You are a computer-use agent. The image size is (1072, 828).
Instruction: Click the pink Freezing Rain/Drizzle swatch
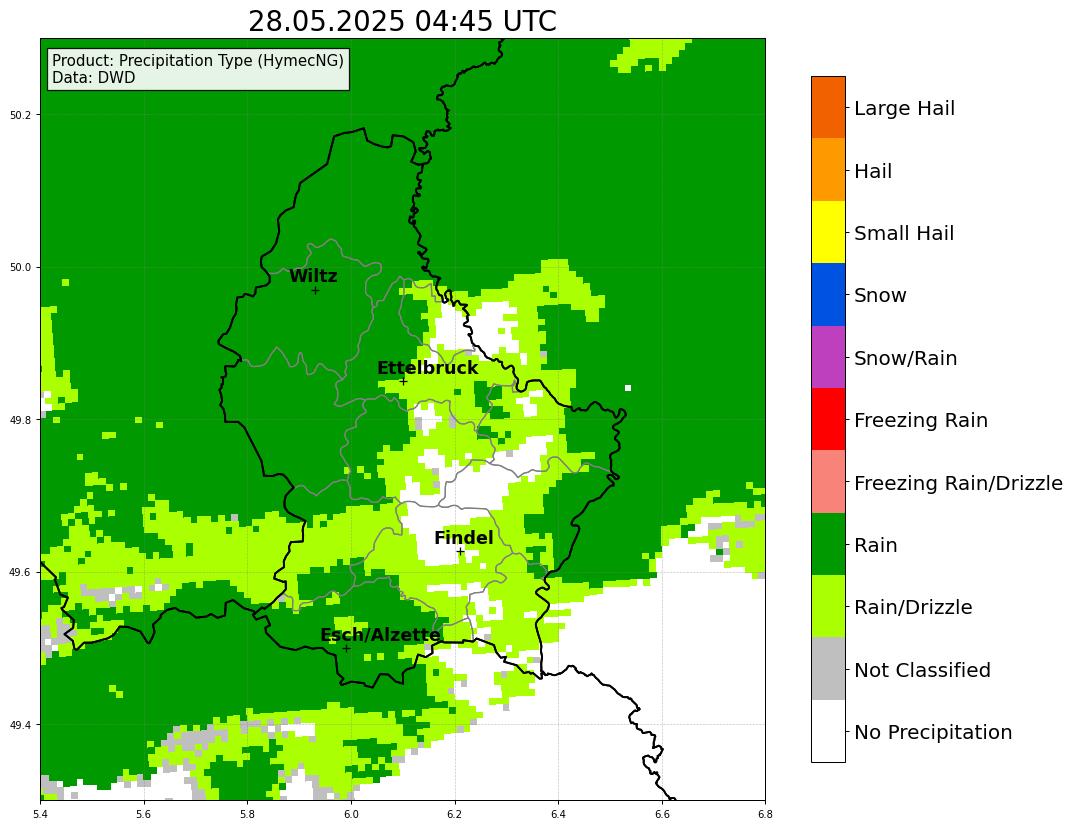coord(828,481)
